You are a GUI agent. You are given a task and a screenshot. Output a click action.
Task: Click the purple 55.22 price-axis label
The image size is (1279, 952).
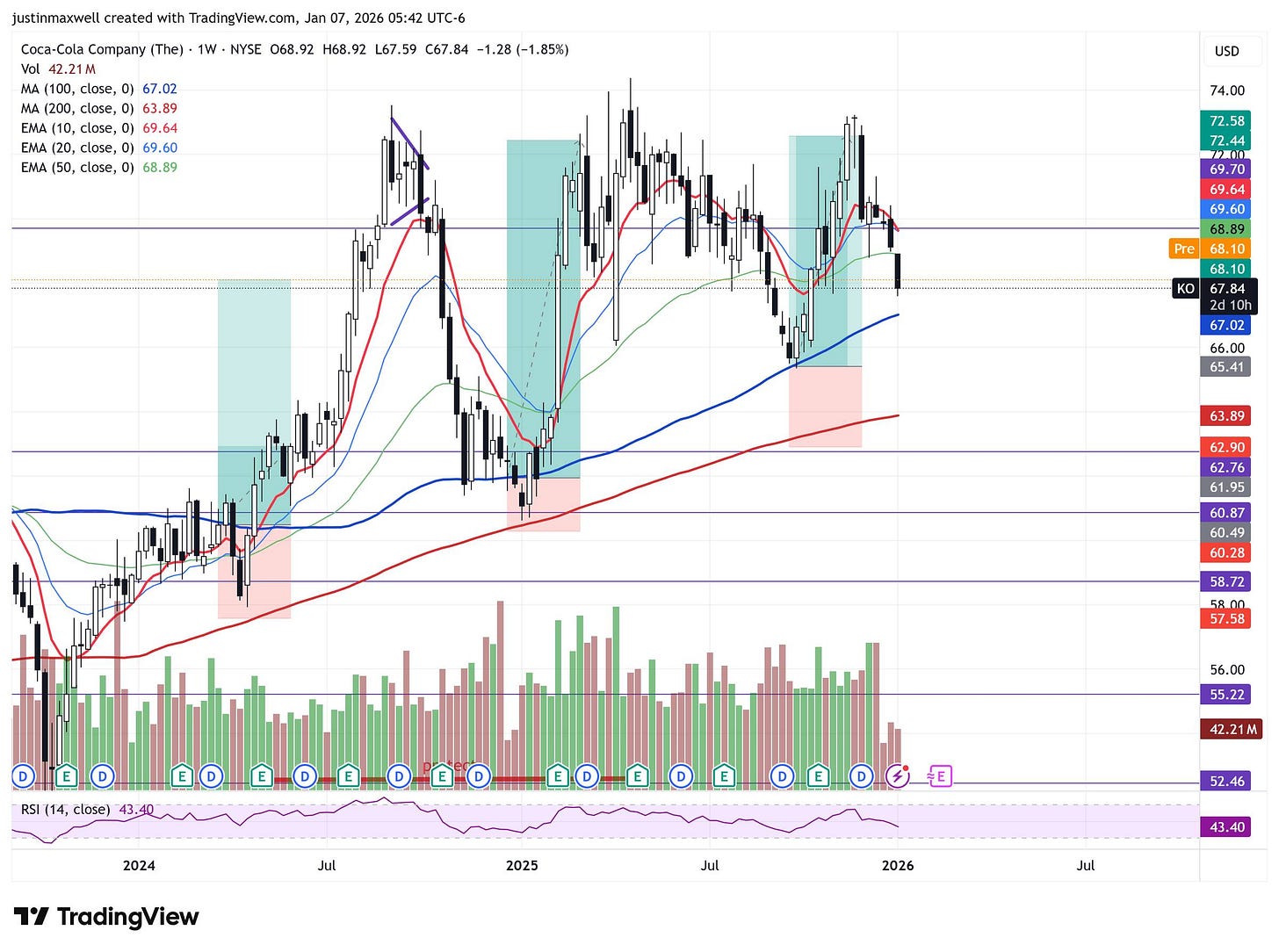coord(1227,694)
